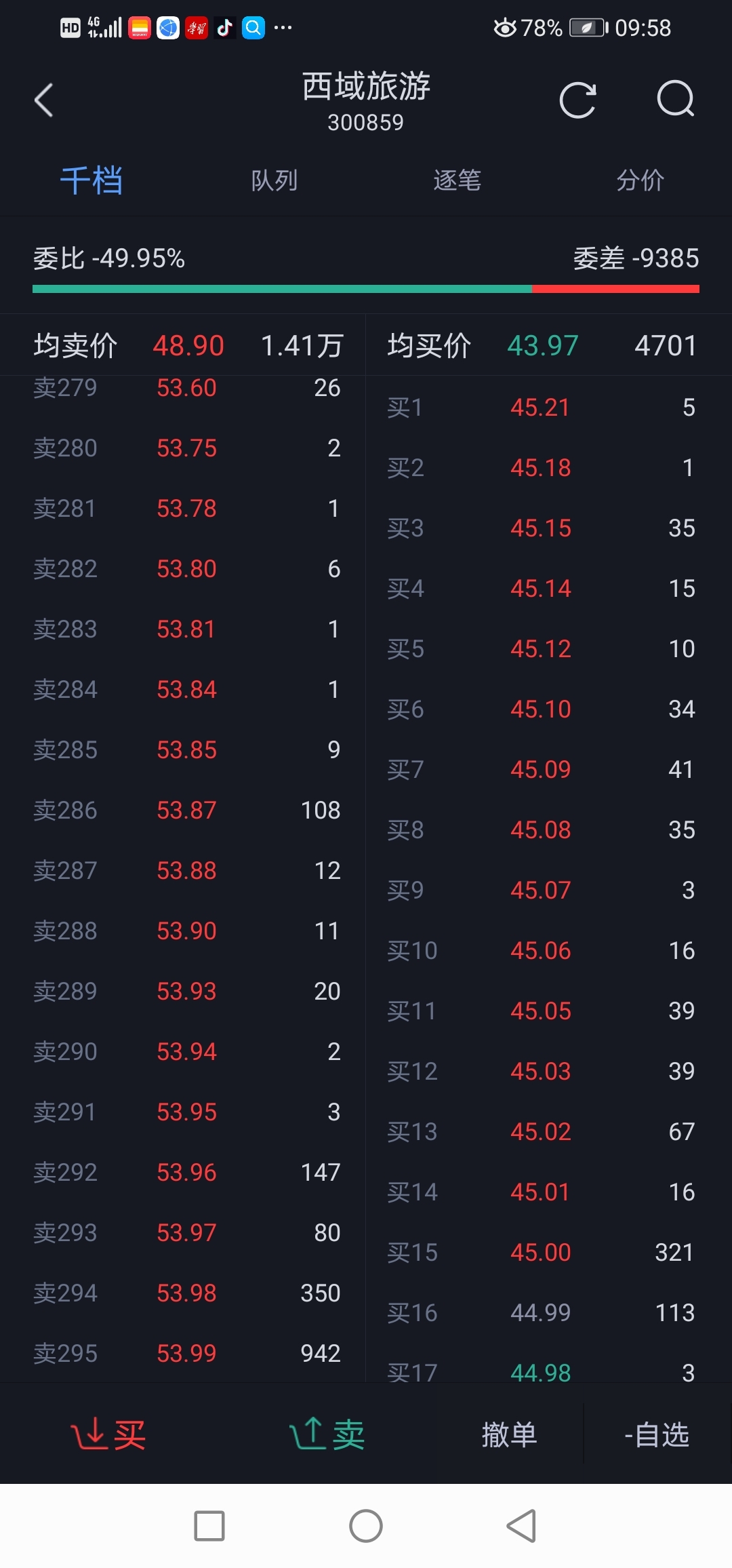The image size is (732, 1568).
Task: Tap the battery indicator in status bar
Action: click(587, 28)
